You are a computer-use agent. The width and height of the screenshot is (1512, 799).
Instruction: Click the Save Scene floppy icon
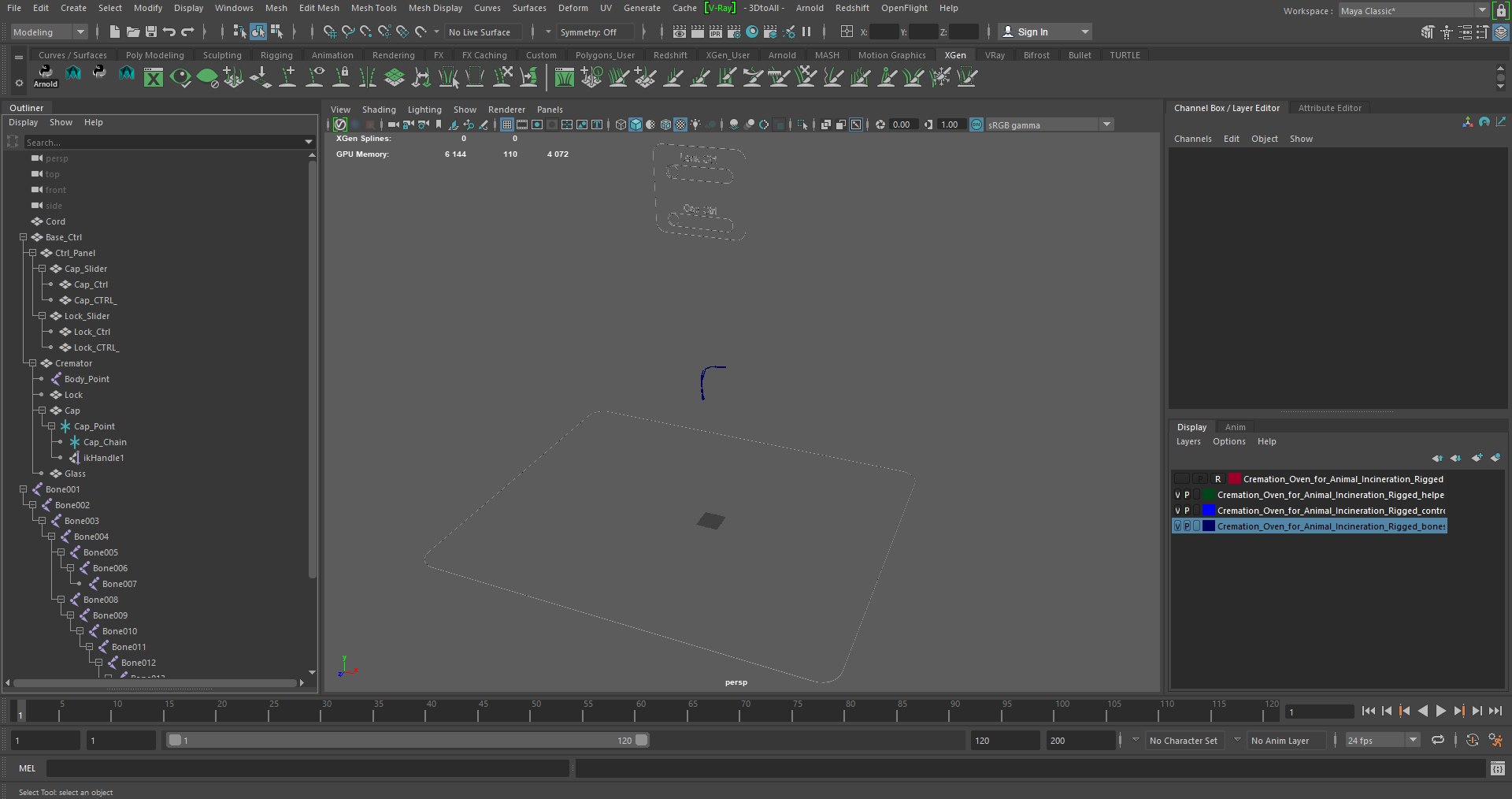(151, 32)
